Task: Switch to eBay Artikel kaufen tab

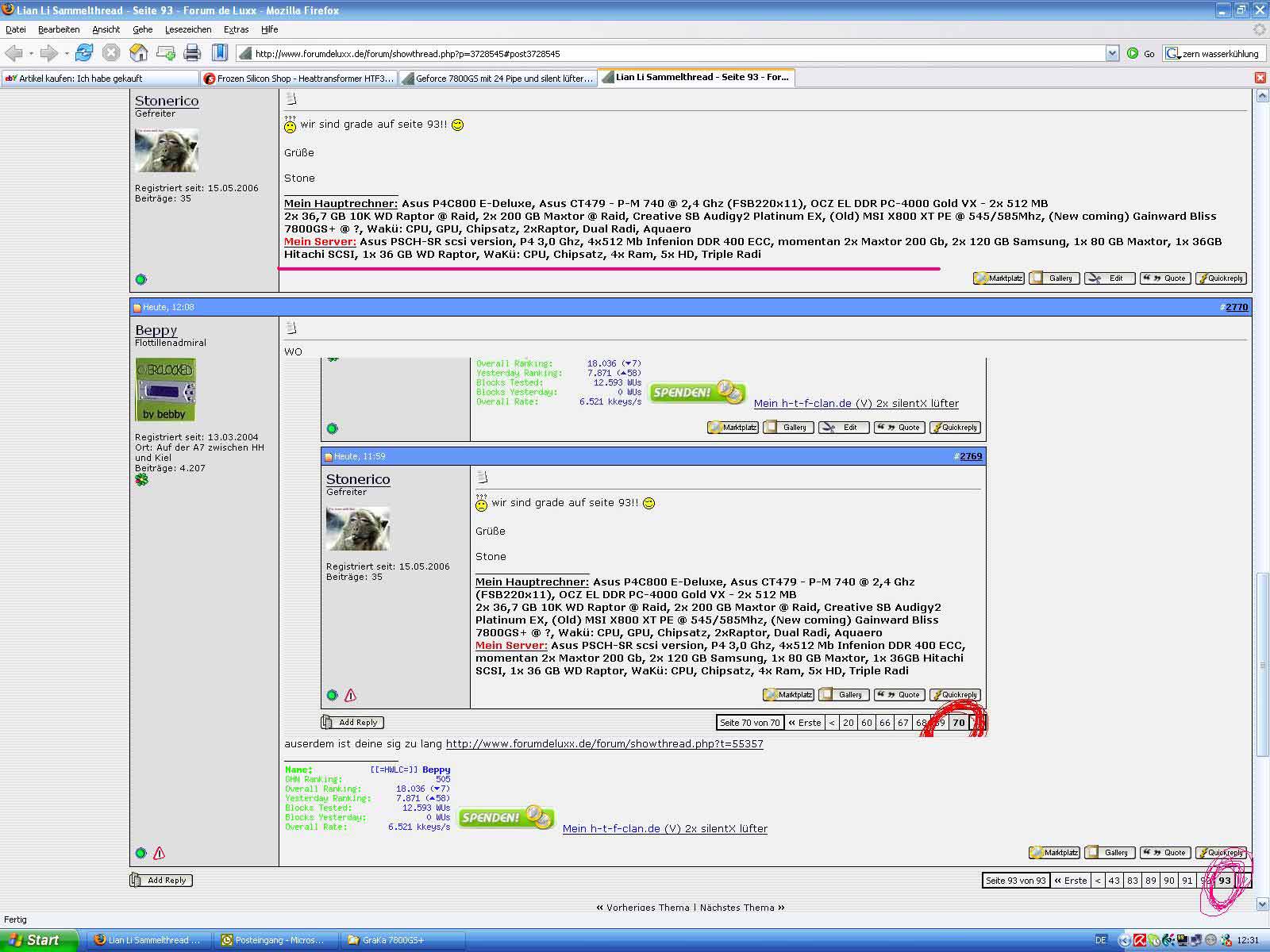Action: 100,78
